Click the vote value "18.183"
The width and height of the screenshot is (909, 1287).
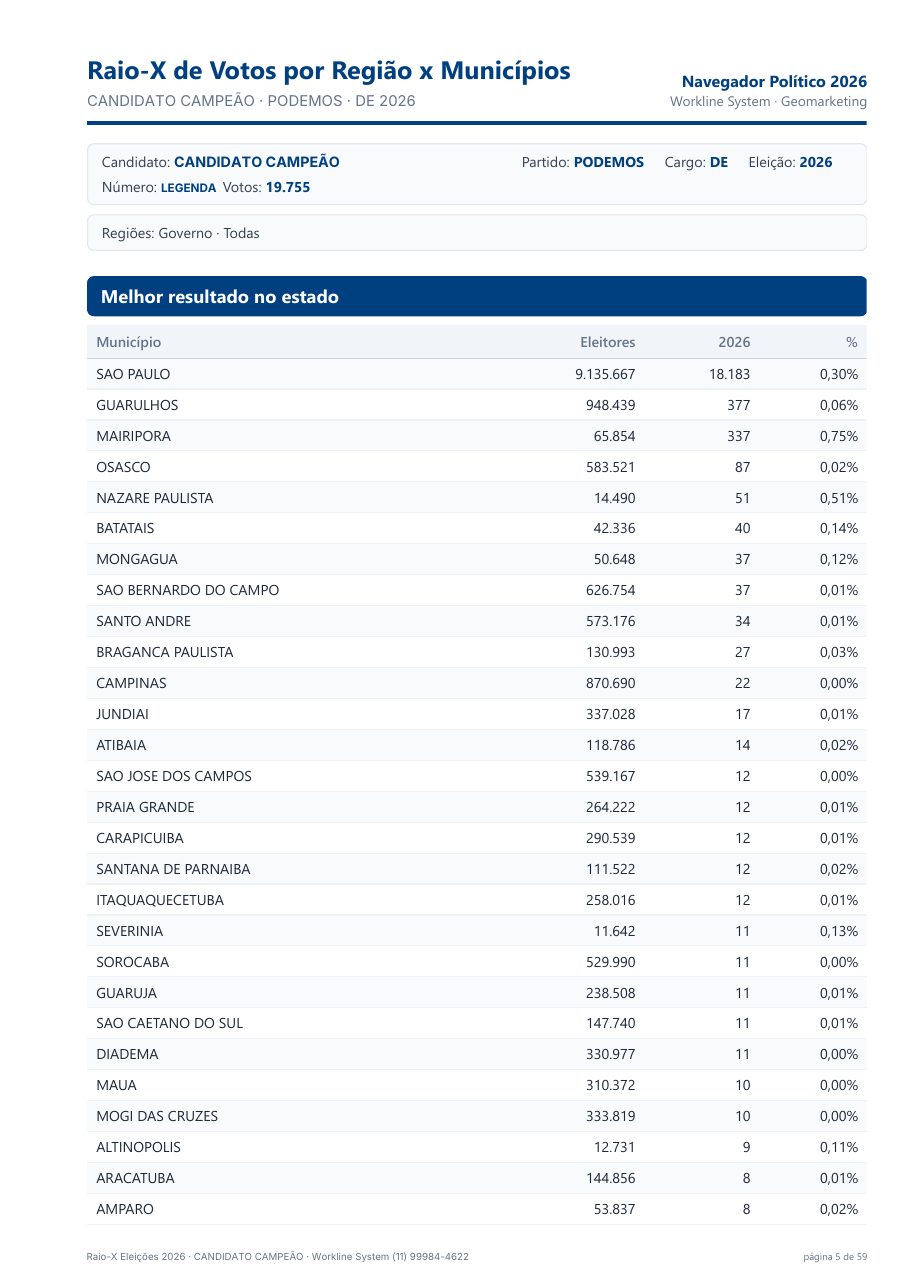[x=729, y=374]
